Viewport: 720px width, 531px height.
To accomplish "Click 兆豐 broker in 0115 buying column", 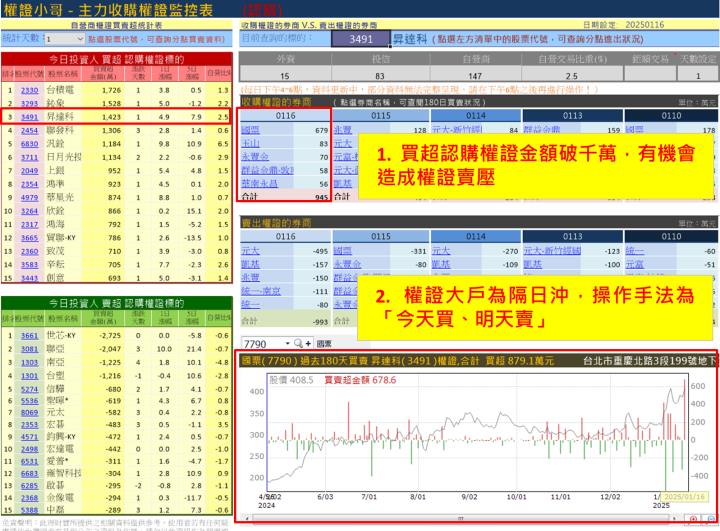I will click(x=343, y=130).
